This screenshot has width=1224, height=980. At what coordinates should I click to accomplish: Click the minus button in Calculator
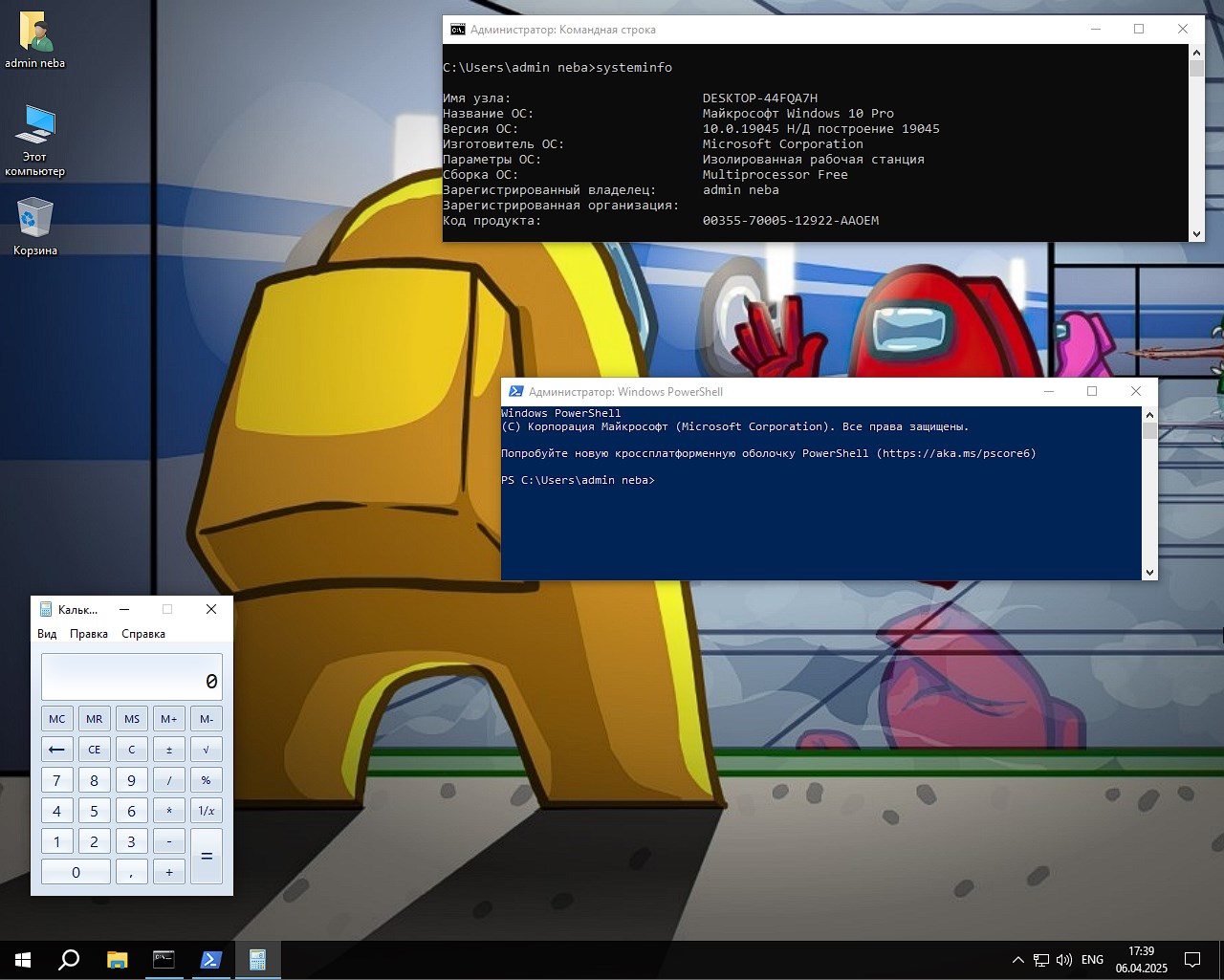click(x=169, y=841)
